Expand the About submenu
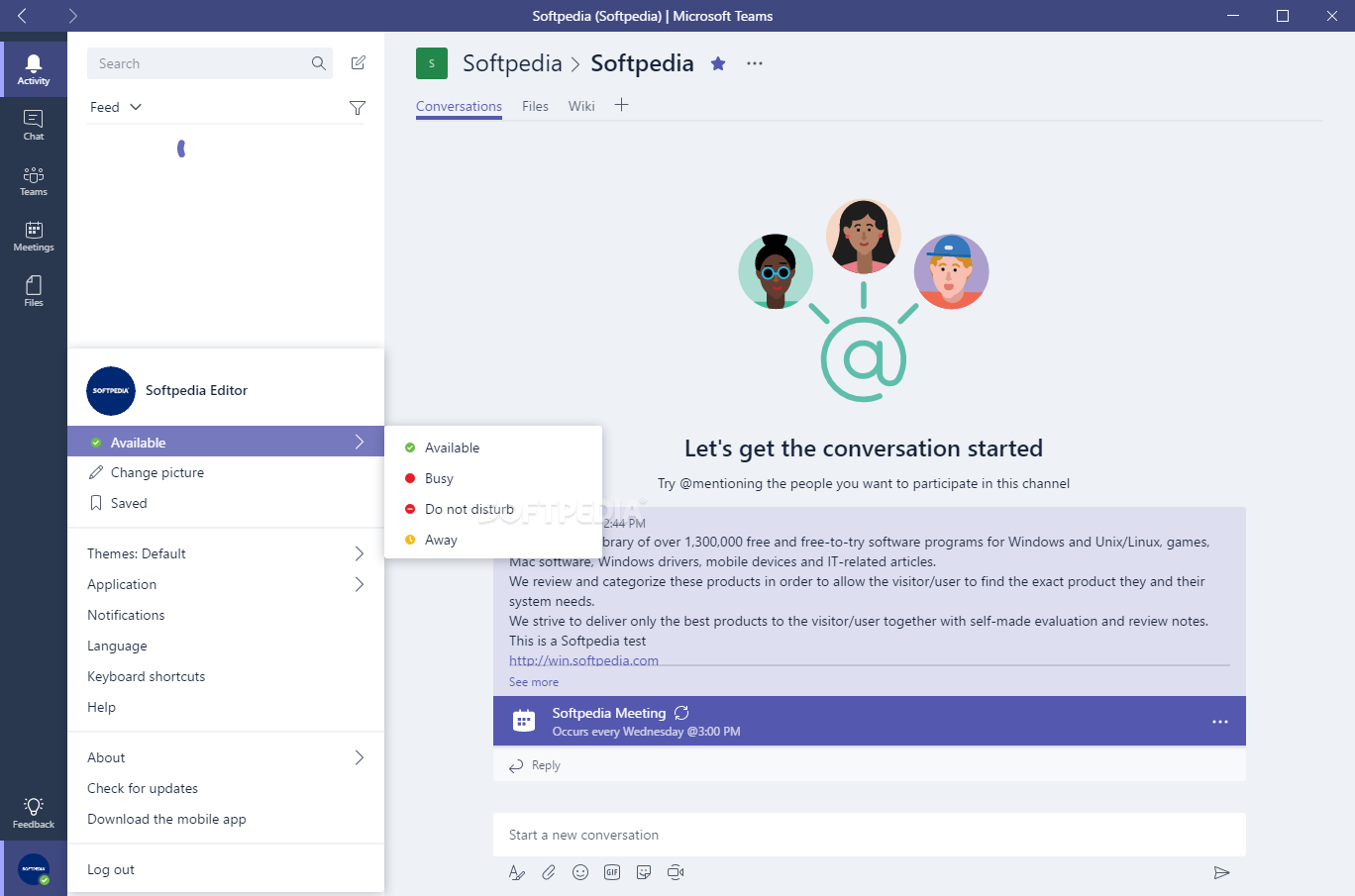The width and height of the screenshot is (1355, 896). (226, 757)
